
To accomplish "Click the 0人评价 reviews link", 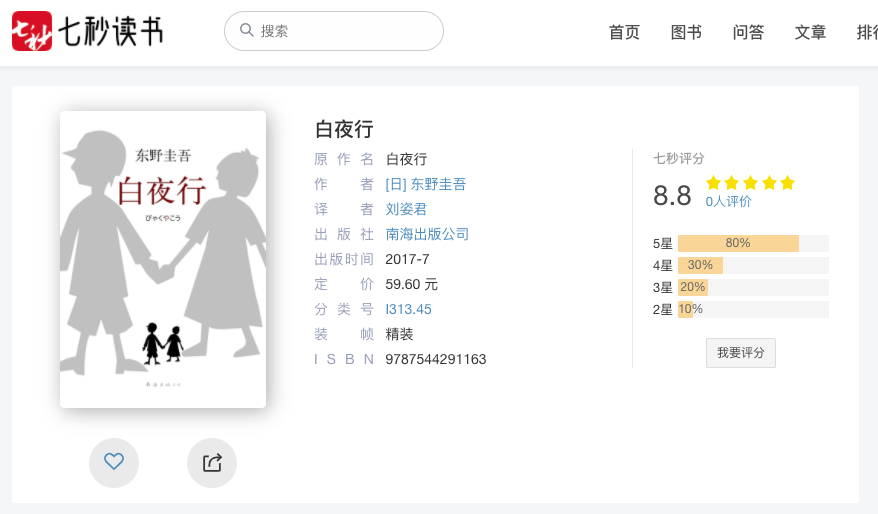I will 728,202.
